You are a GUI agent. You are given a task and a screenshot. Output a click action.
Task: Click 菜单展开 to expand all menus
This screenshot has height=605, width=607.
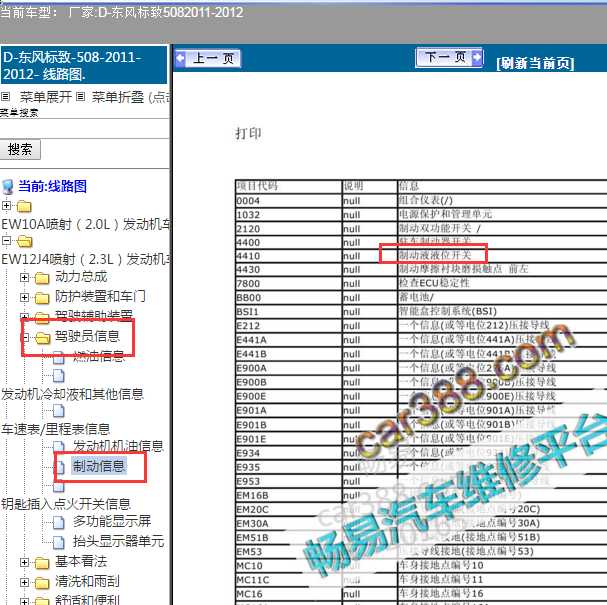(46, 97)
